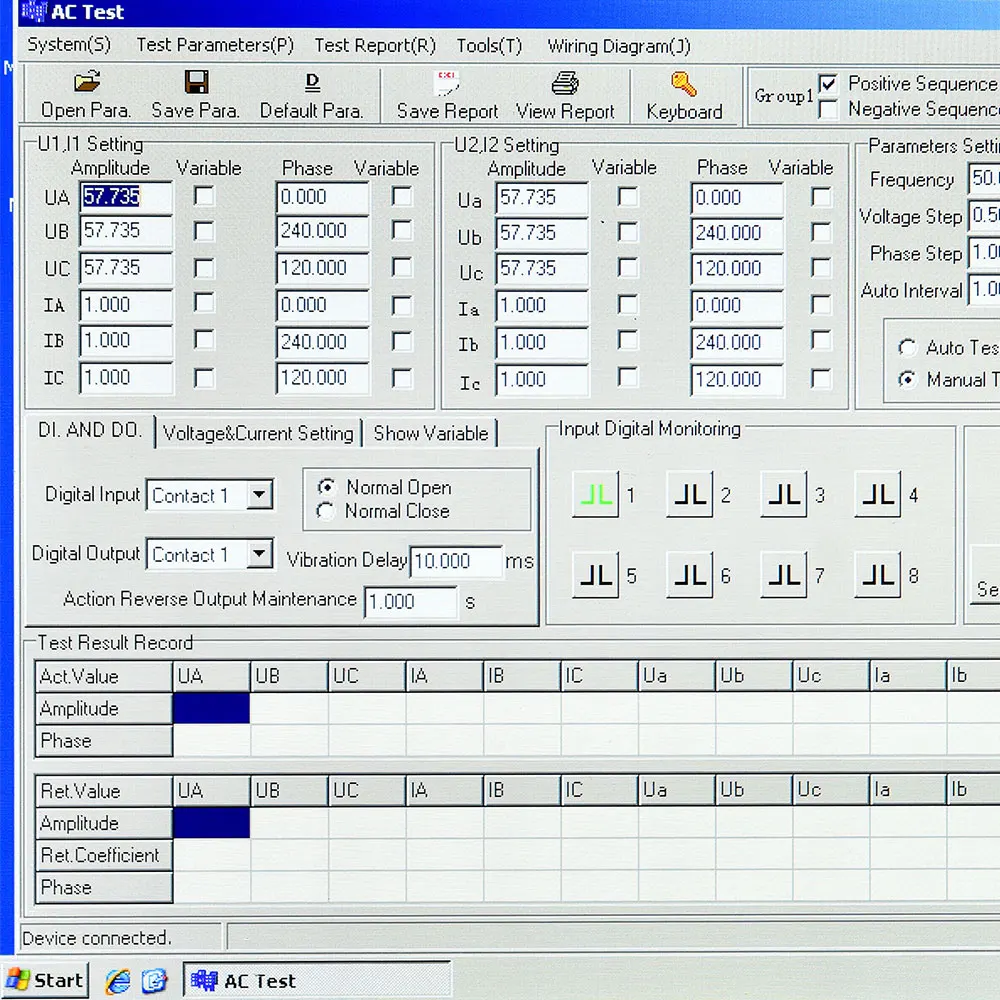1000x1000 pixels.
Task: Click the Windows Start button
Action: pos(46,980)
